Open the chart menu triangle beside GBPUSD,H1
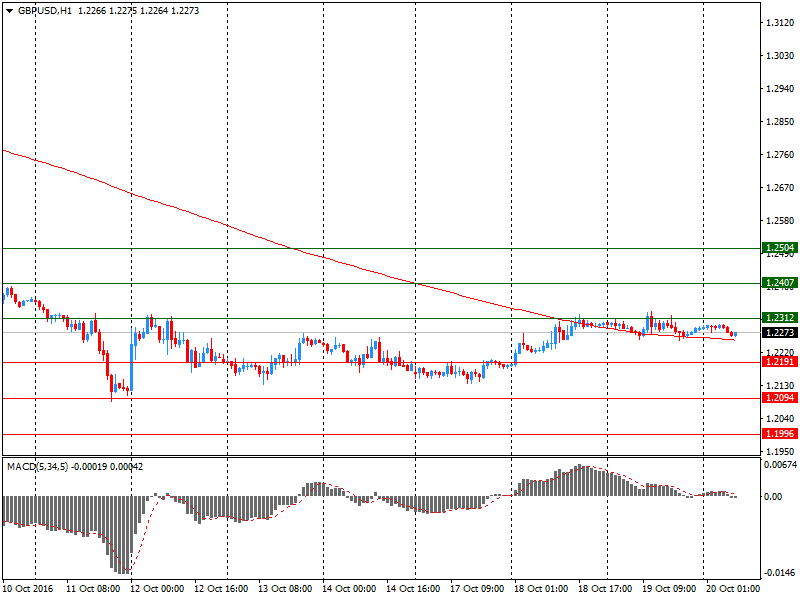This screenshot has width=800, height=600. click(x=9, y=11)
